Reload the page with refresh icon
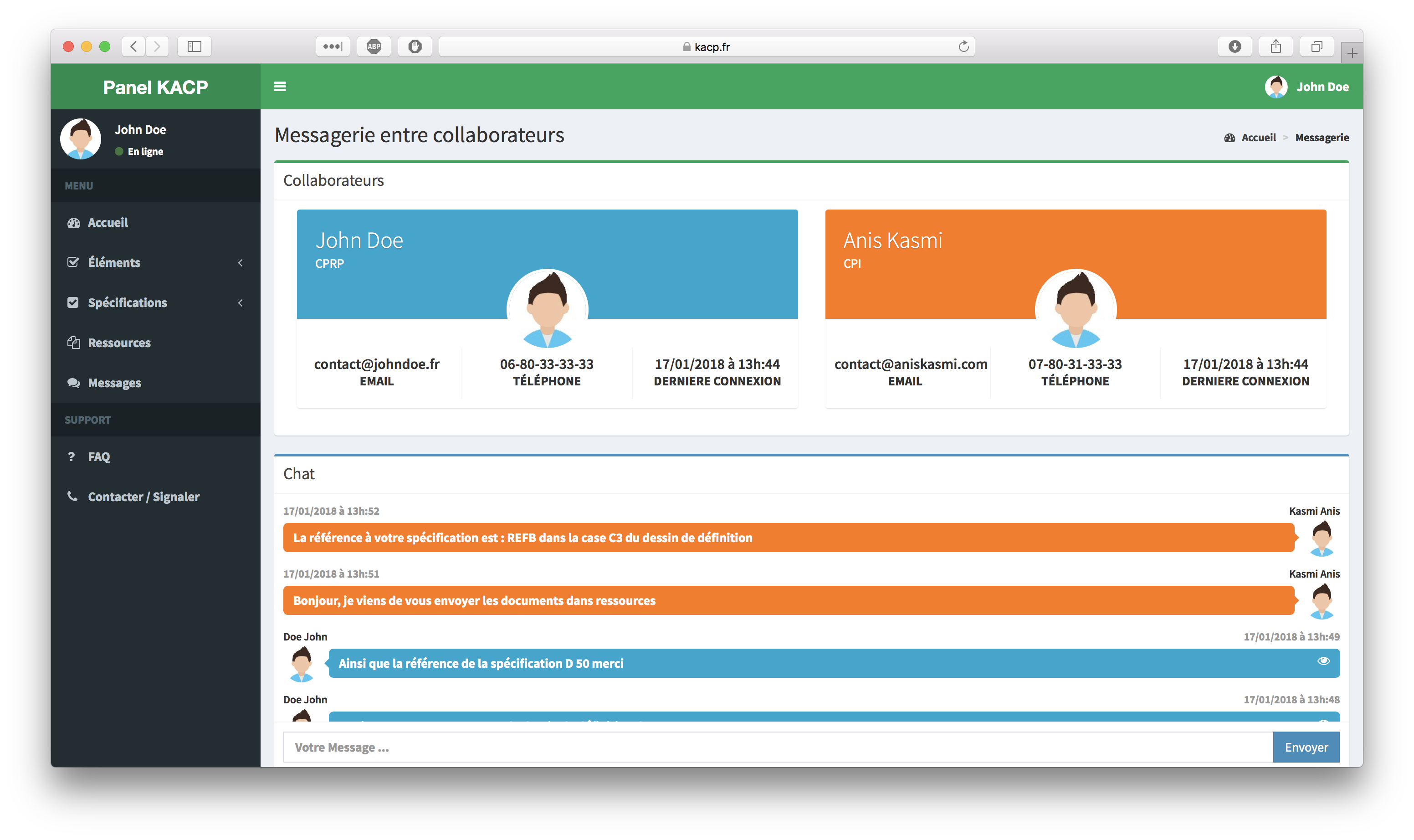This screenshot has height=840, width=1414. coord(963,46)
